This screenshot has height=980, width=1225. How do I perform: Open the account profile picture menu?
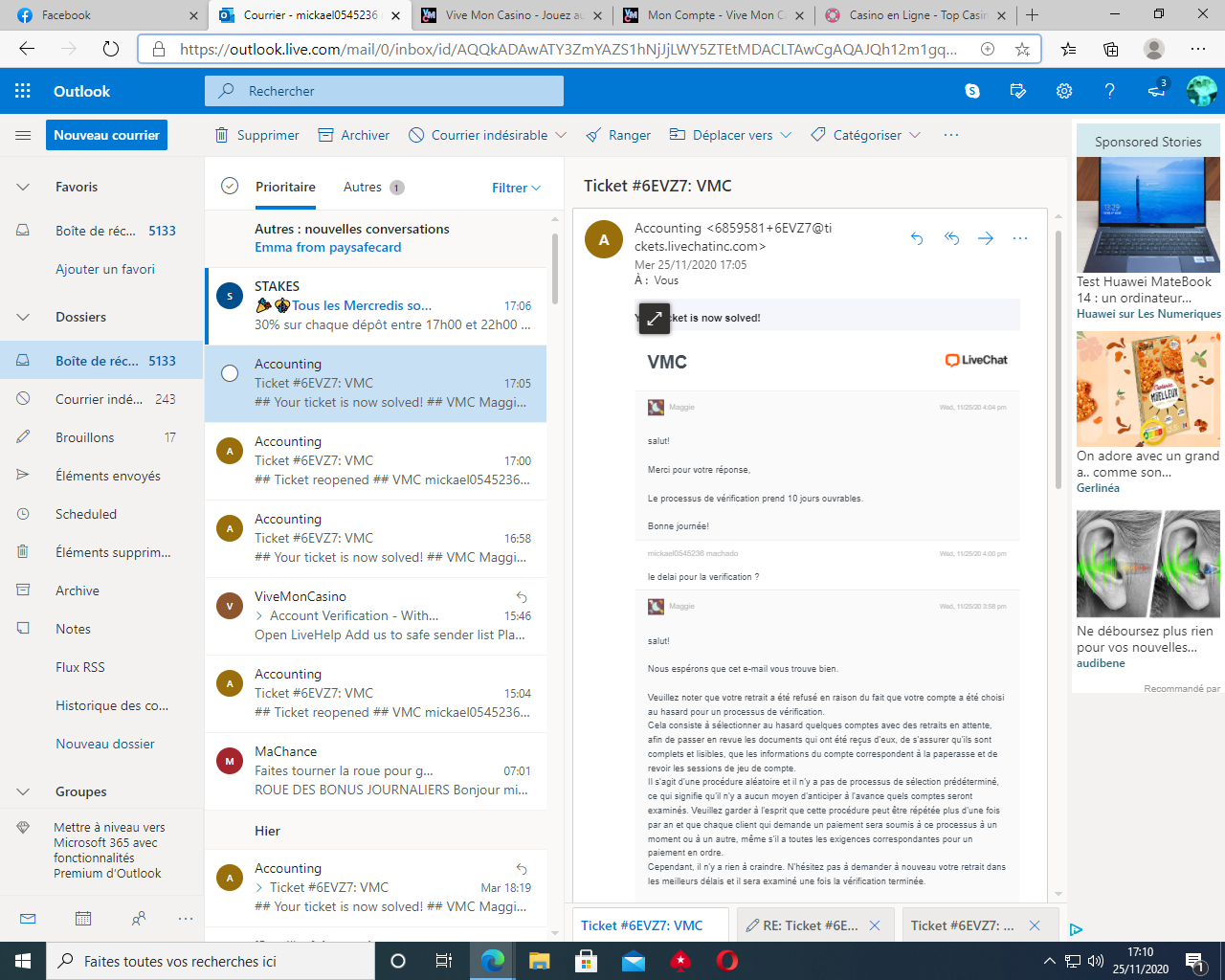coord(1202,91)
